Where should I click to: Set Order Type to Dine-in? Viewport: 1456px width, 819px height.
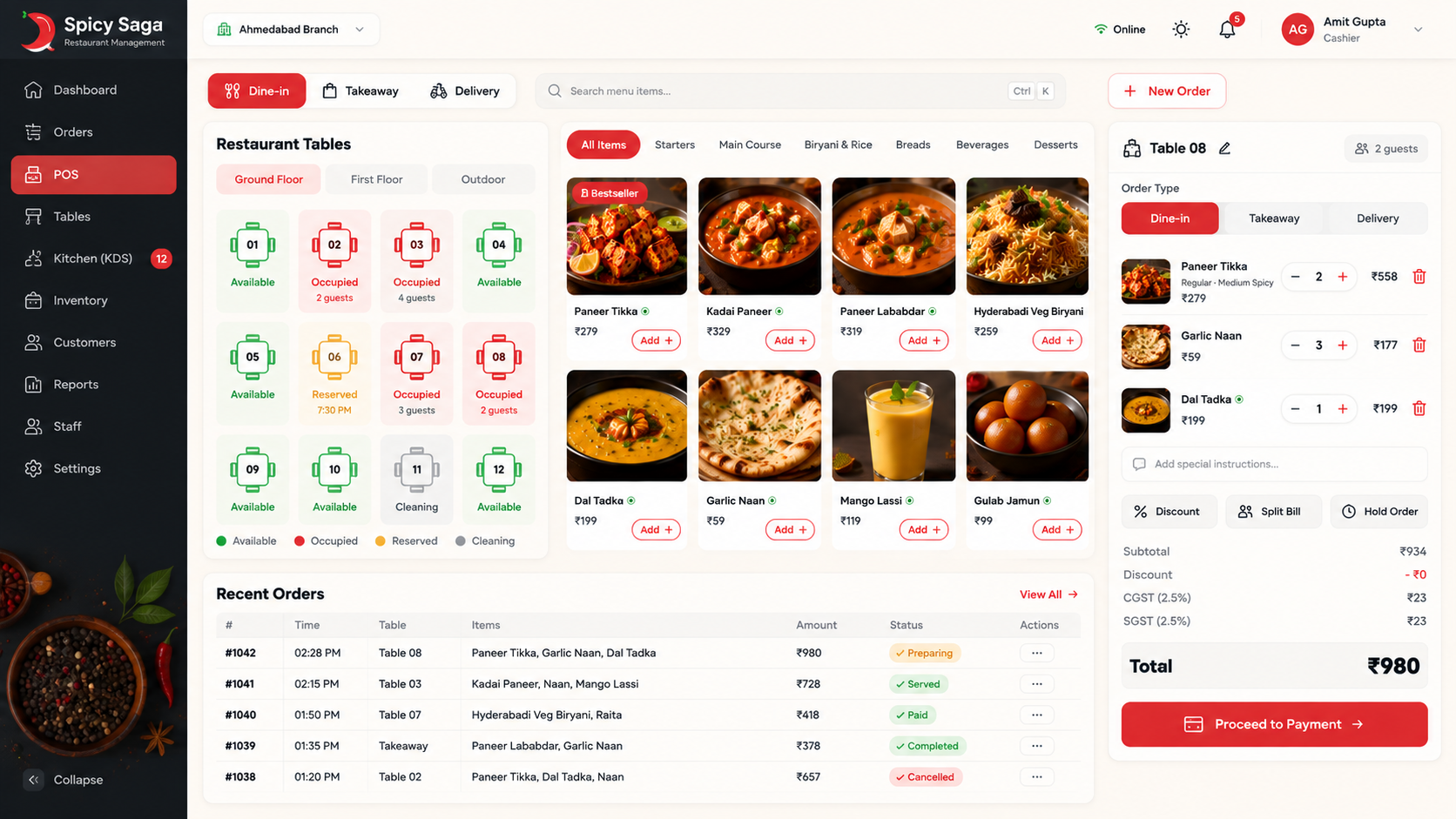click(x=1170, y=218)
